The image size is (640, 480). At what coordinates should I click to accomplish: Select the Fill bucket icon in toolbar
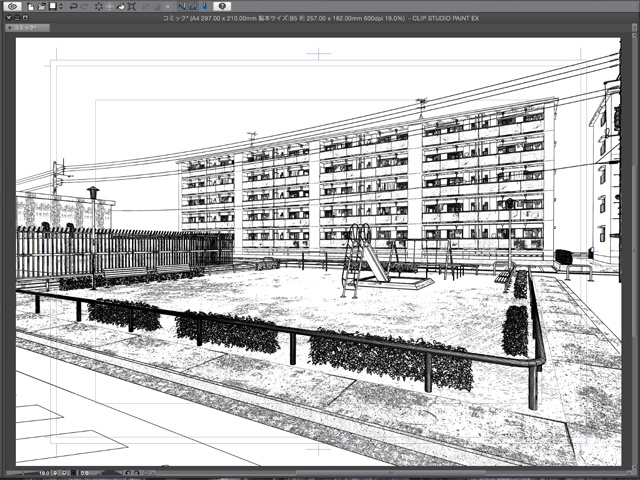point(120,7)
